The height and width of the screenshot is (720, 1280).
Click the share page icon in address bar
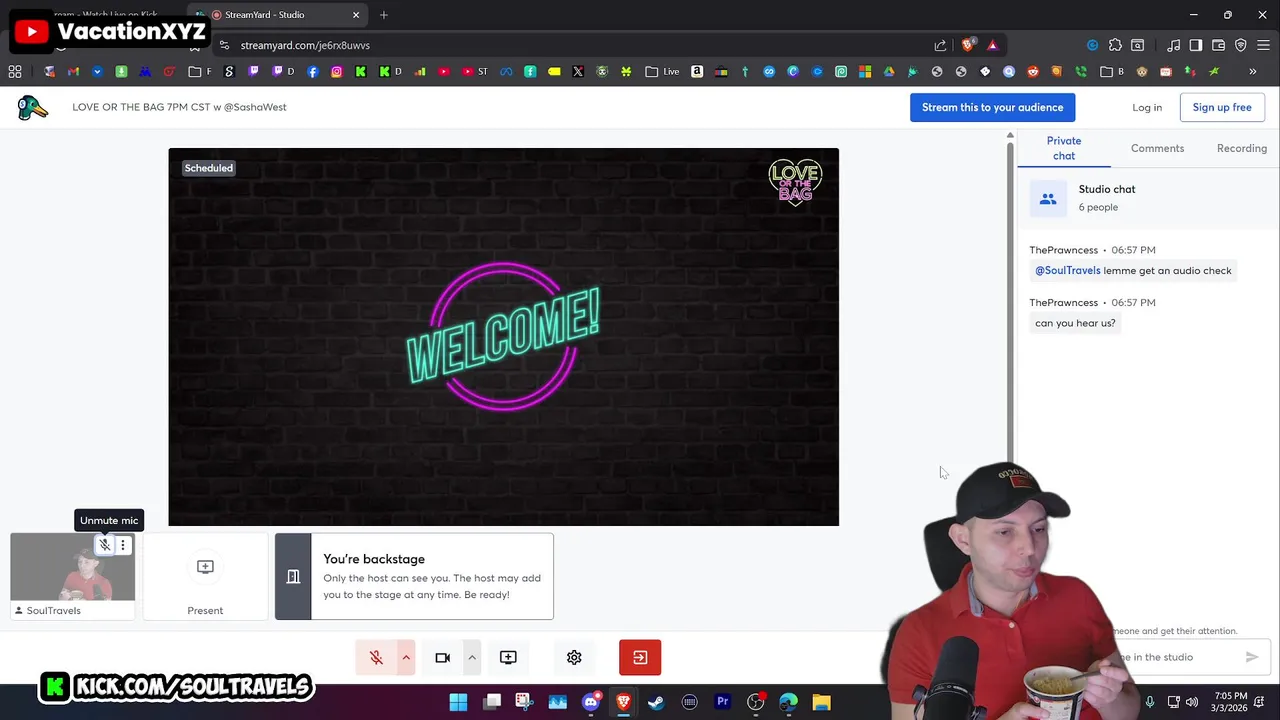[x=940, y=45]
